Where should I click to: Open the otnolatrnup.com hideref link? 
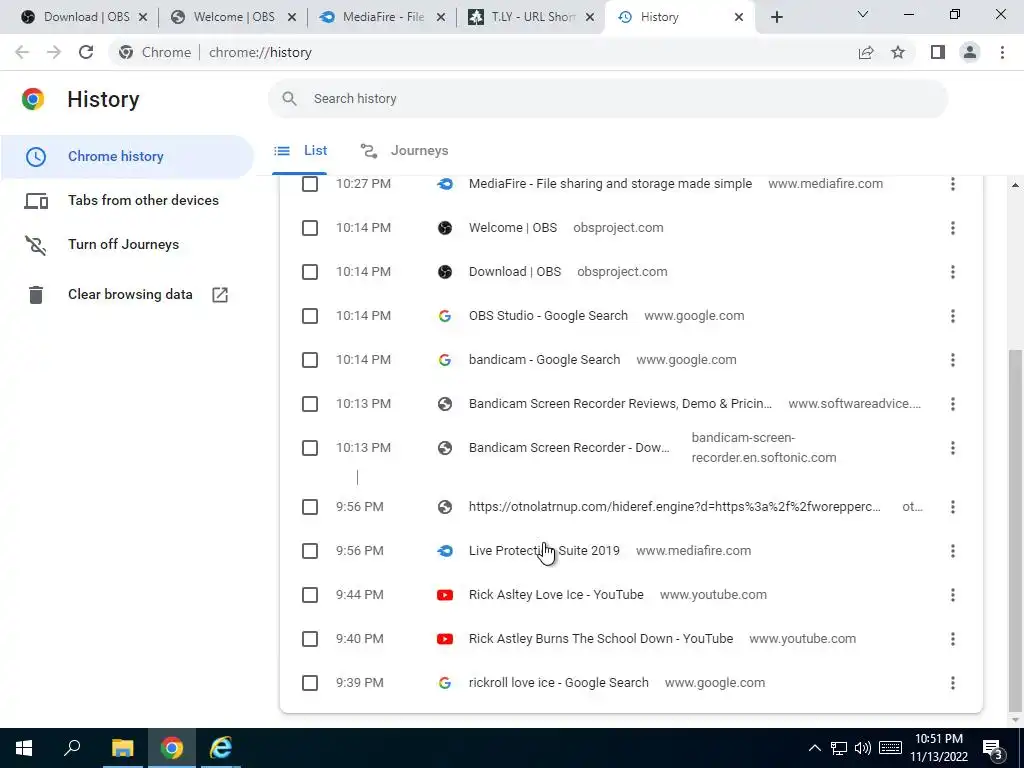[675, 507]
